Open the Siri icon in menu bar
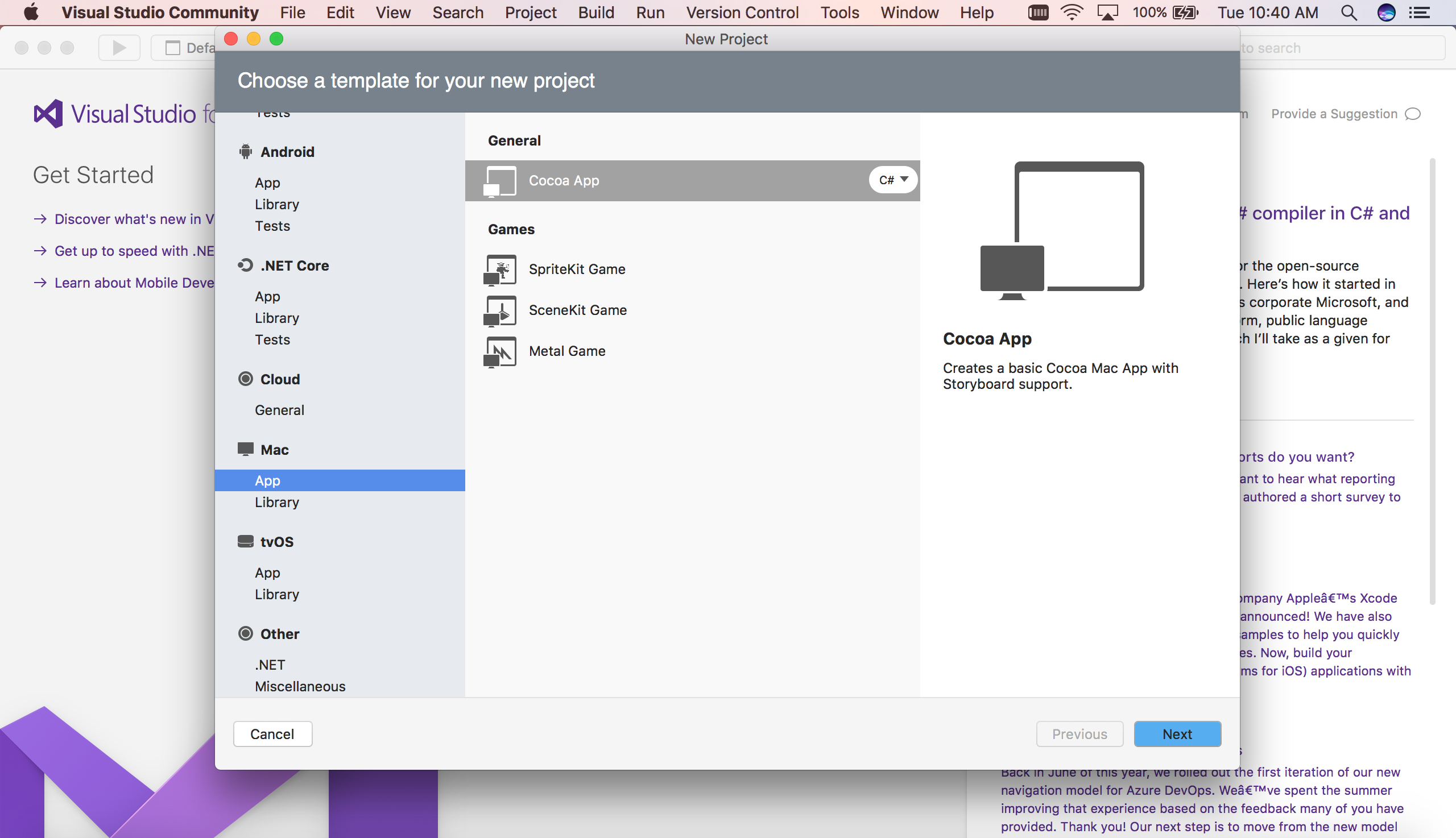The width and height of the screenshot is (1456, 838). tap(1386, 12)
